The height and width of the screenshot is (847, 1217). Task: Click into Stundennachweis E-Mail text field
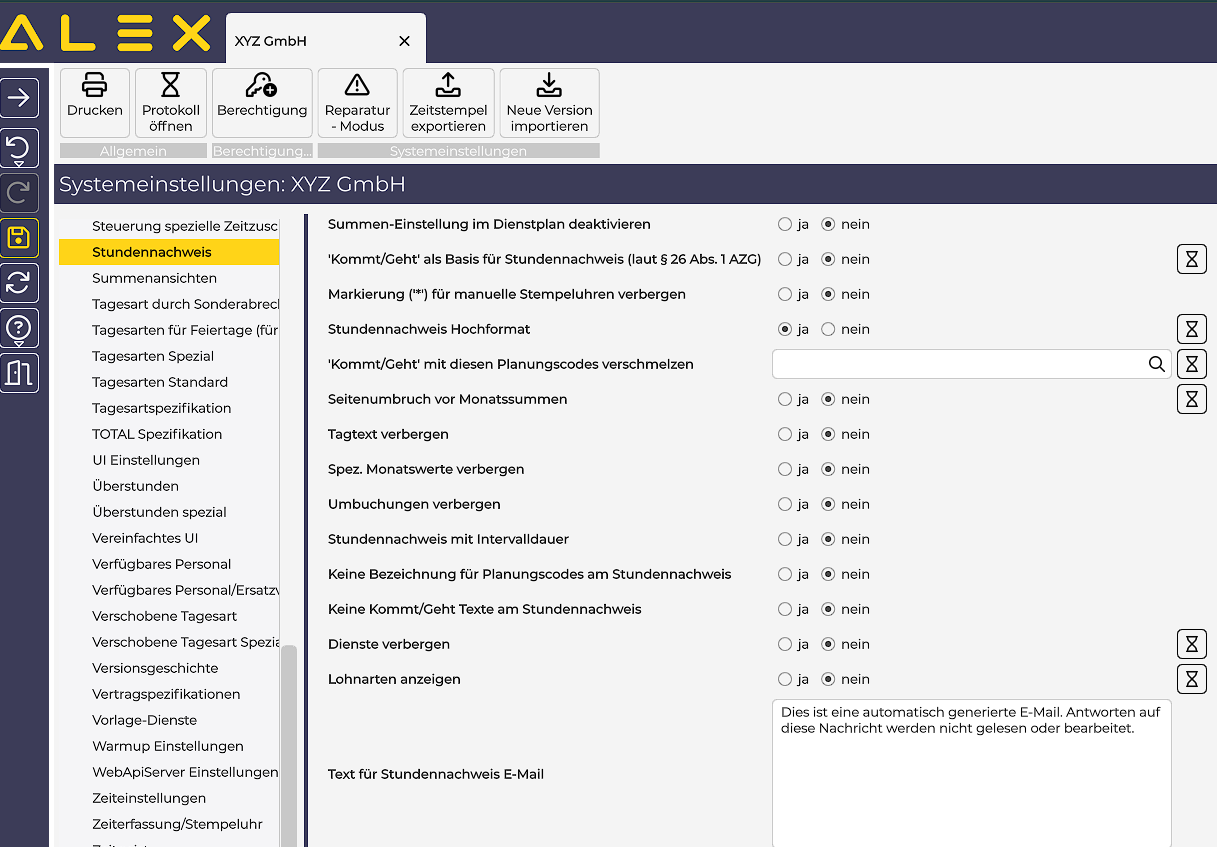point(970,780)
